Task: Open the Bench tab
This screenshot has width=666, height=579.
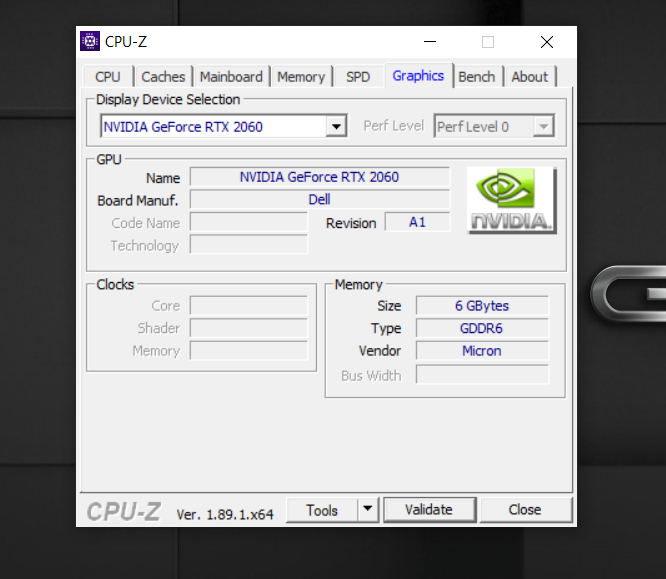Action: [477, 77]
